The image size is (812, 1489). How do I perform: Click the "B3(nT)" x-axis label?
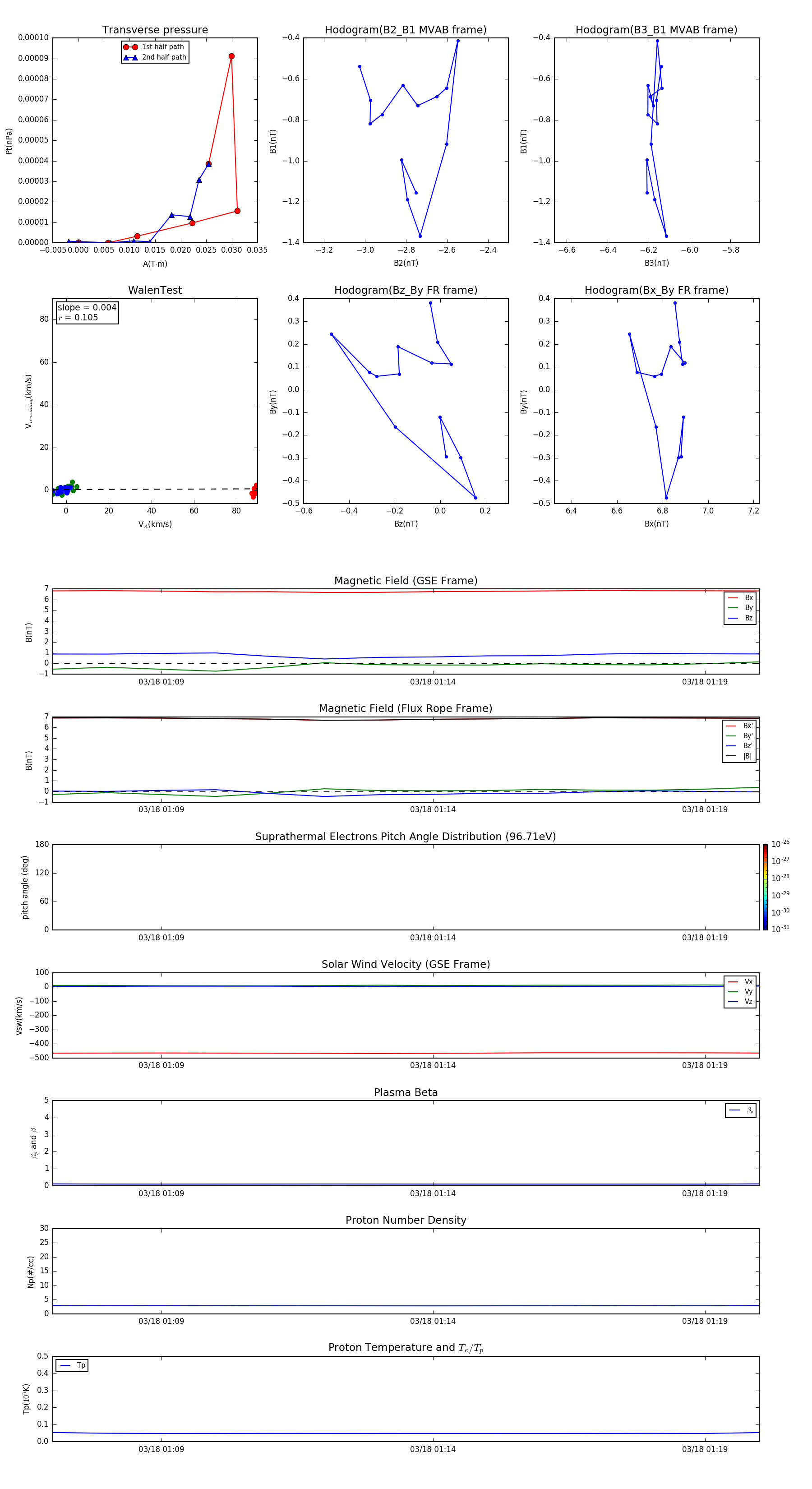click(656, 263)
